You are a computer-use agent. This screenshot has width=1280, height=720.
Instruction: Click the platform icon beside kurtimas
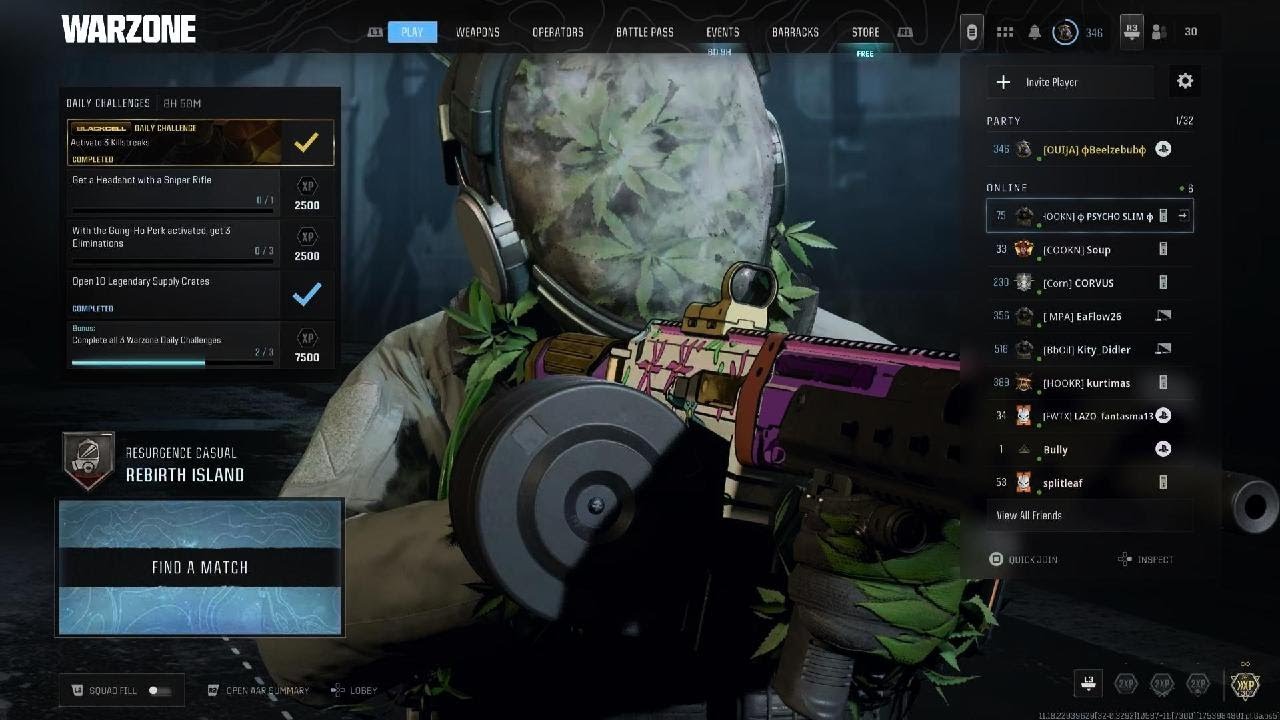click(1163, 383)
